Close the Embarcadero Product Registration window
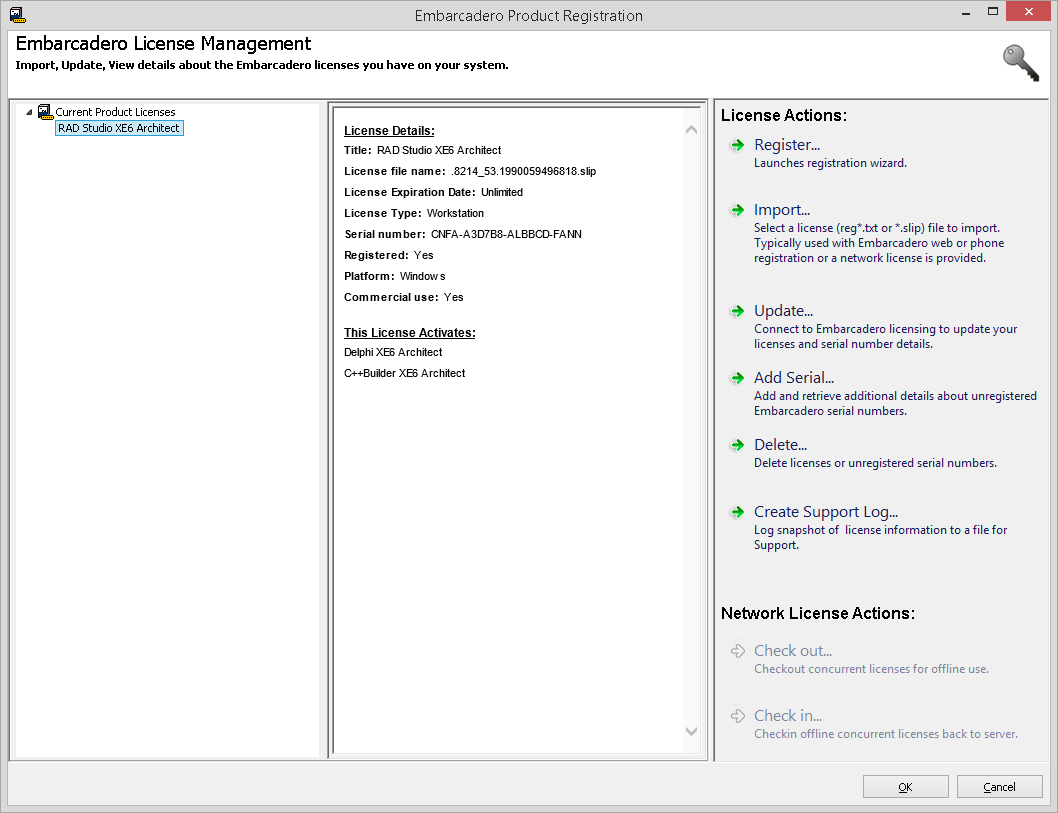 (1028, 11)
